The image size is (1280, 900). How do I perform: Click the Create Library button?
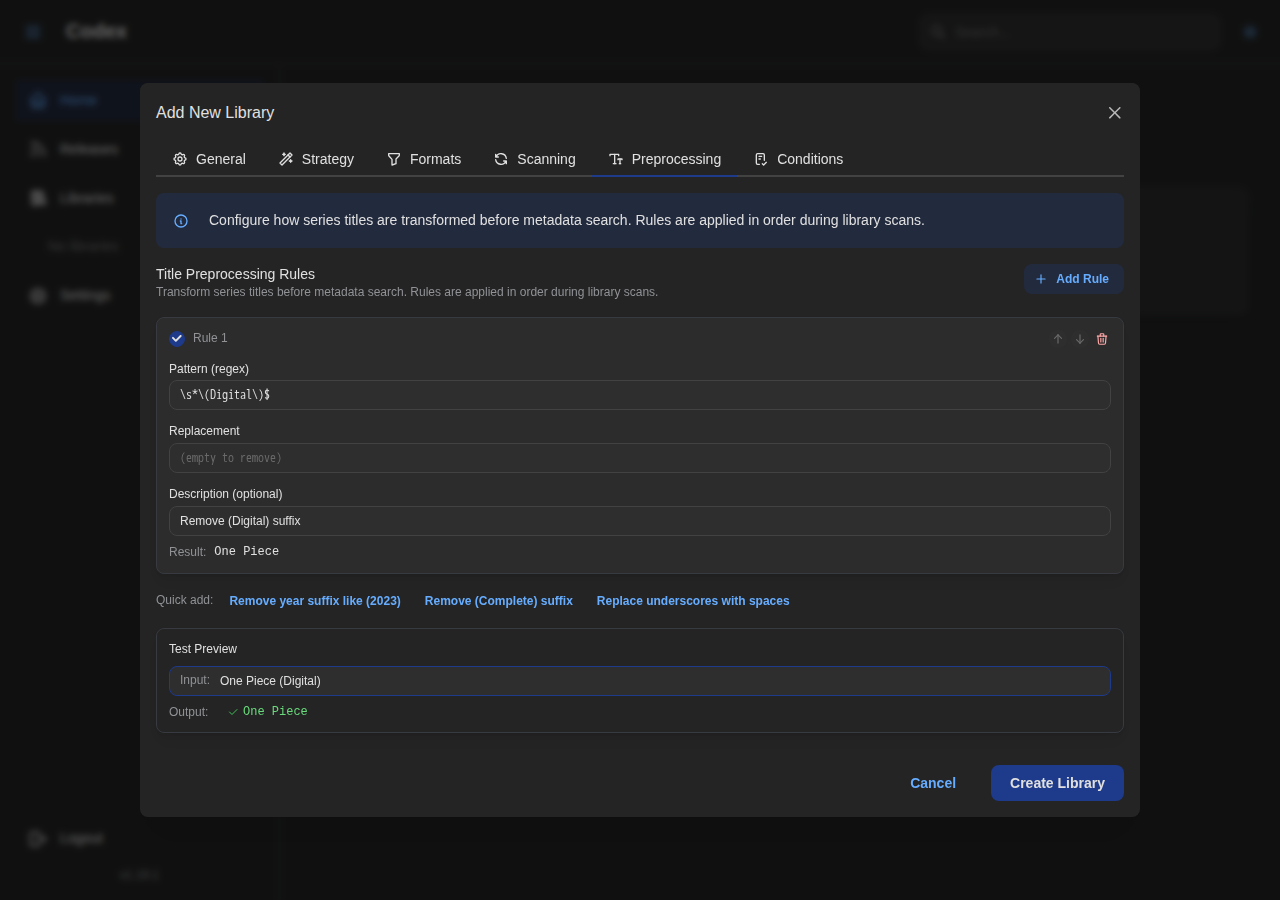click(1057, 783)
